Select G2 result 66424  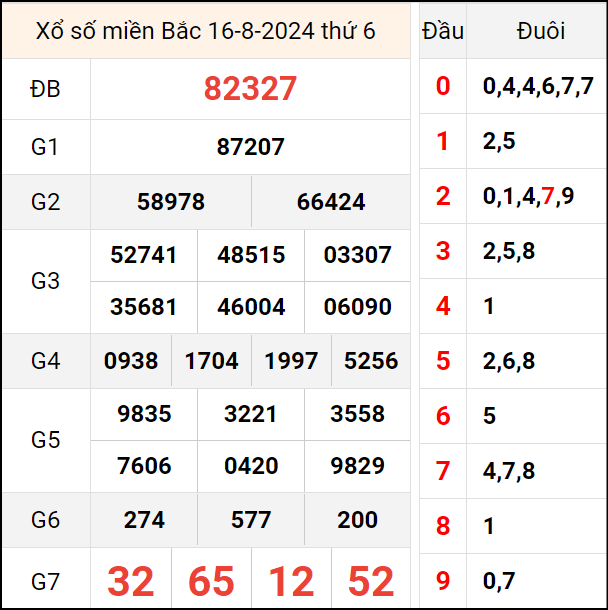[x=331, y=202]
